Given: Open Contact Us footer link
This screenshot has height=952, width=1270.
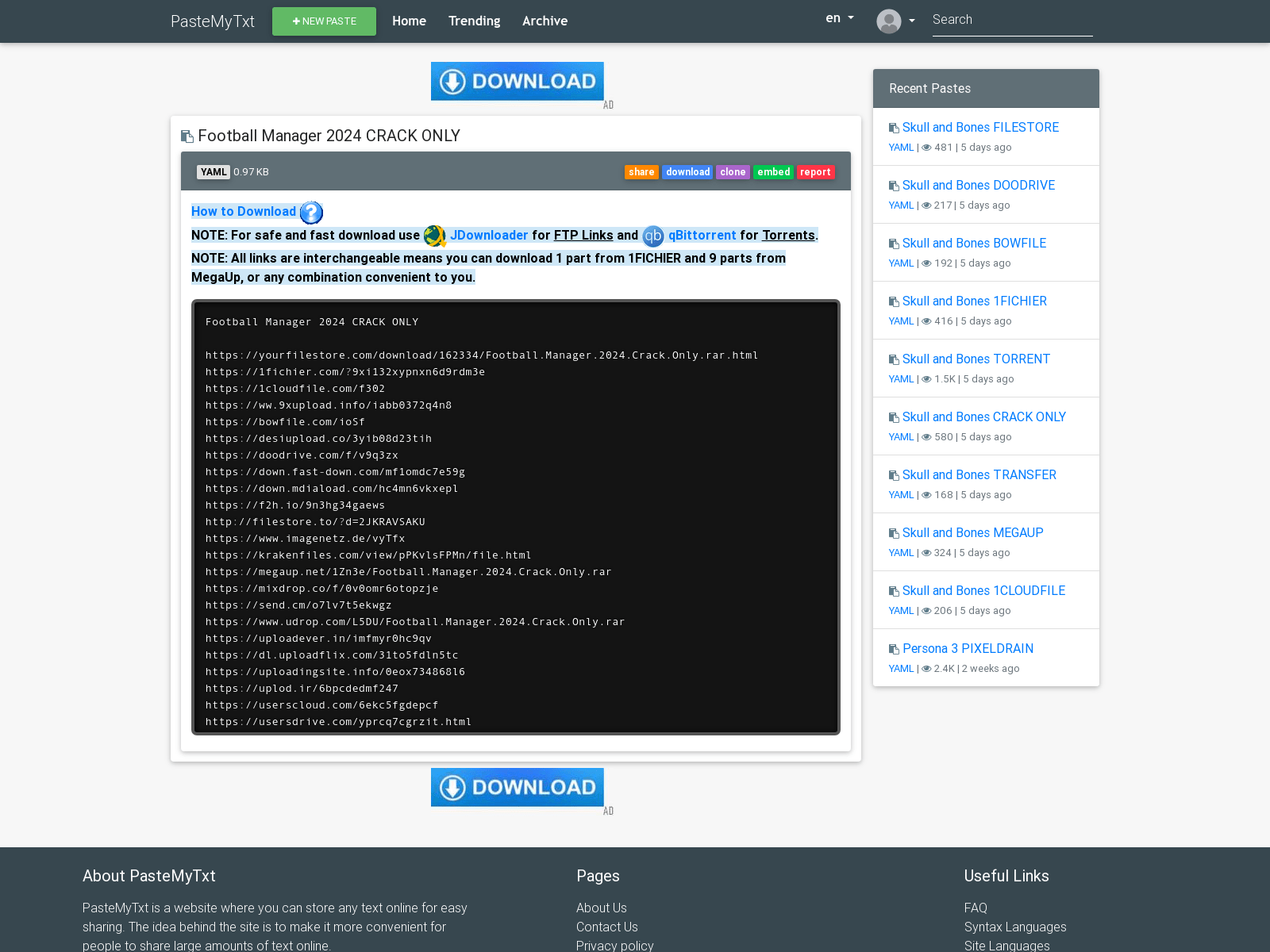Looking at the screenshot, I should (607, 927).
